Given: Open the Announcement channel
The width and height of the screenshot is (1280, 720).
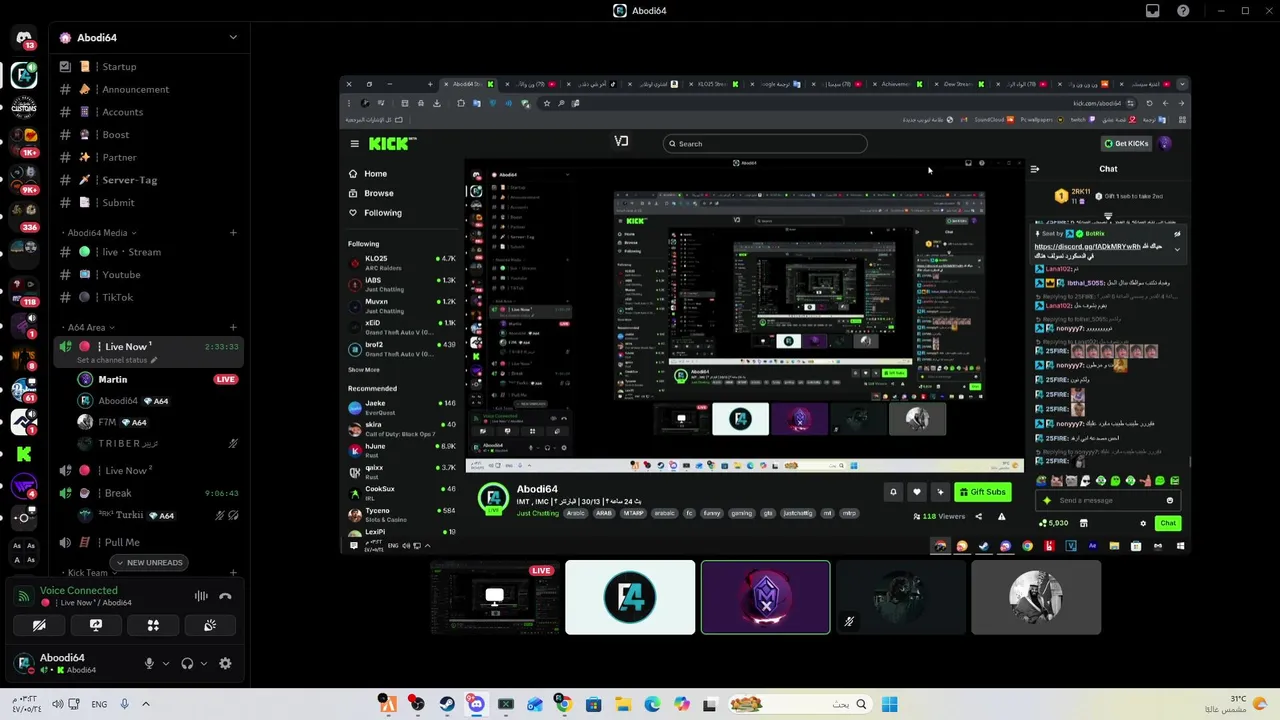Looking at the screenshot, I should (148, 89).
